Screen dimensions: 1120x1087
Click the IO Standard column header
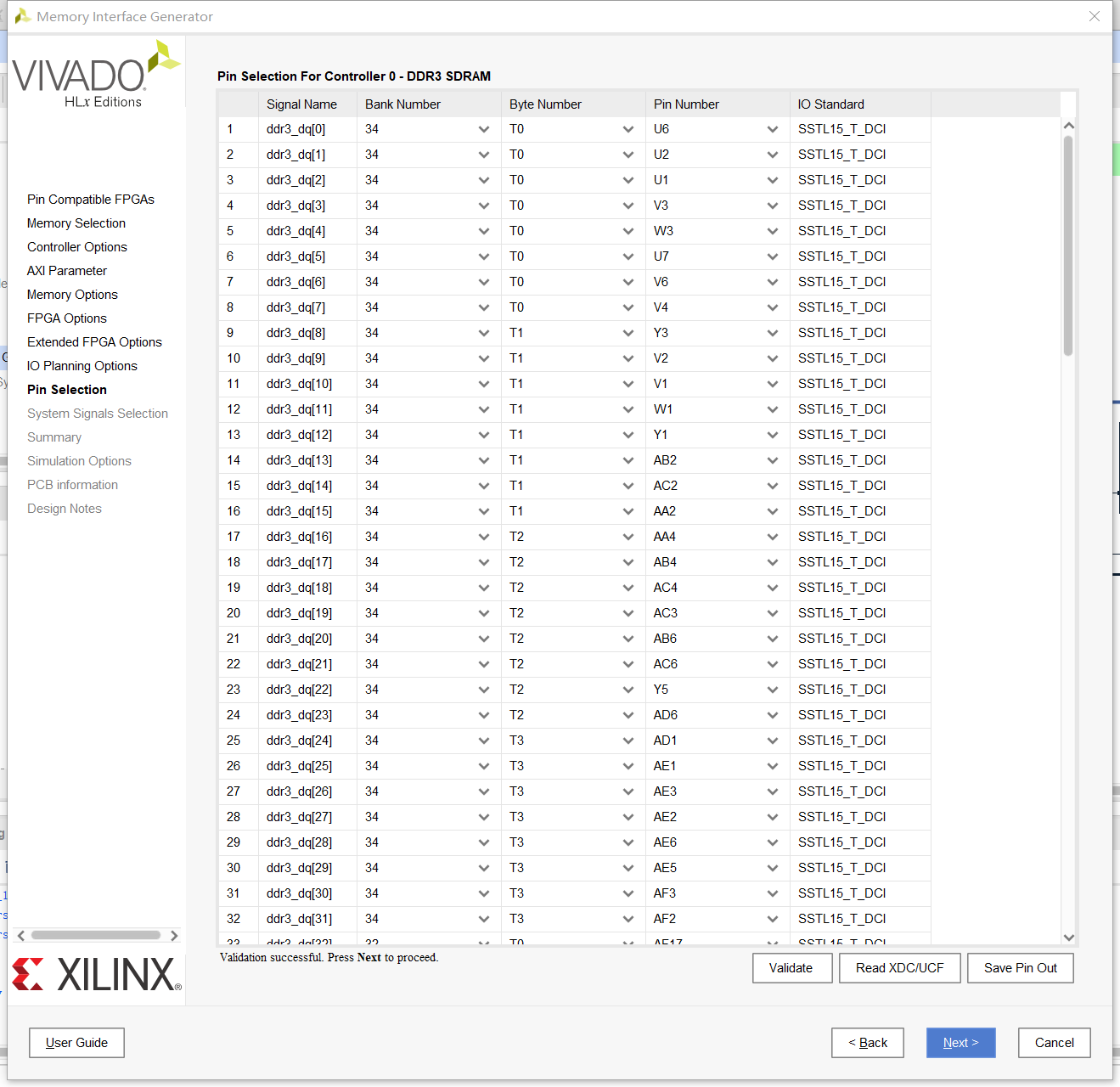(860, 104)
